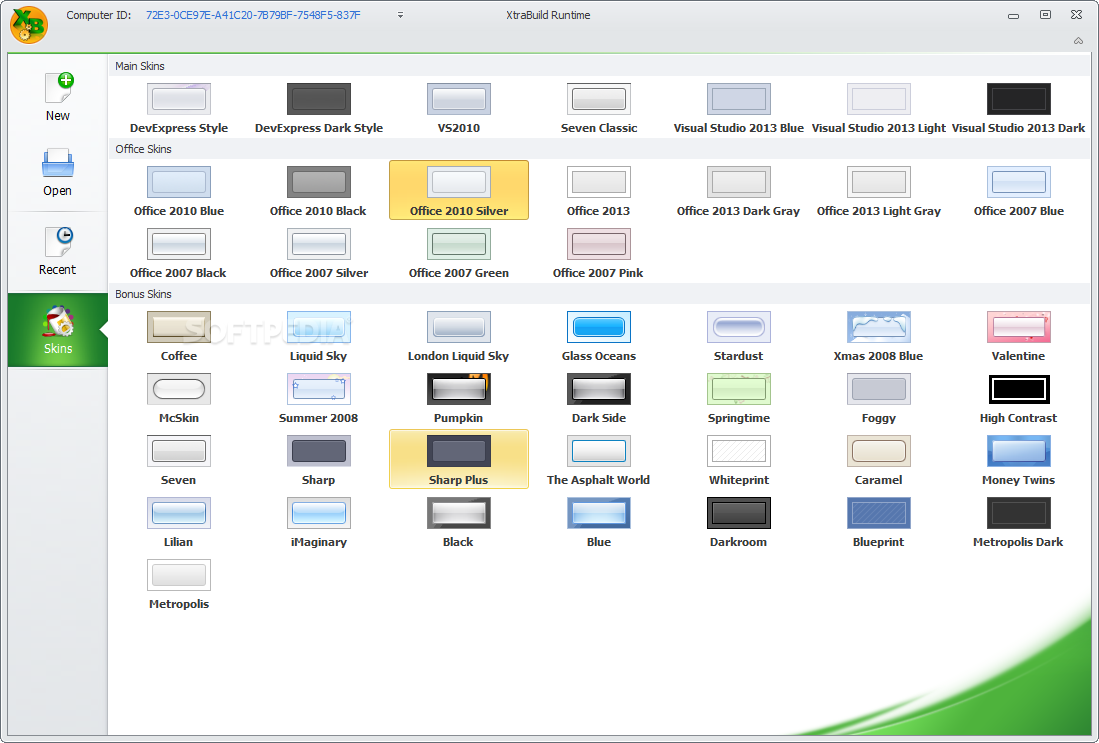Apply the Office 2007 Pink skin

599,253
